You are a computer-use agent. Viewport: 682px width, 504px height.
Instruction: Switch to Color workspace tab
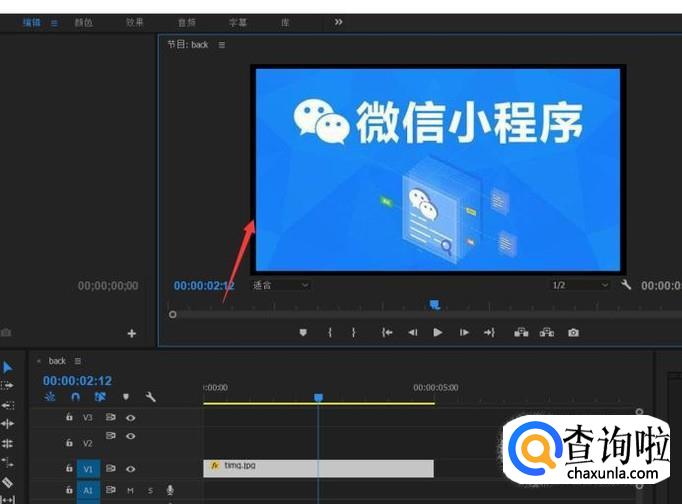(x=84, y=23)
